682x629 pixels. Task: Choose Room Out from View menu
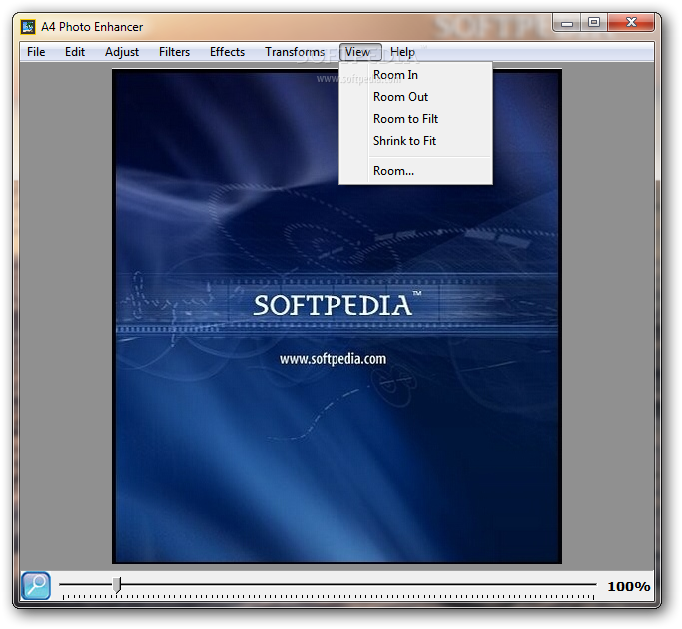pos(415,97)
